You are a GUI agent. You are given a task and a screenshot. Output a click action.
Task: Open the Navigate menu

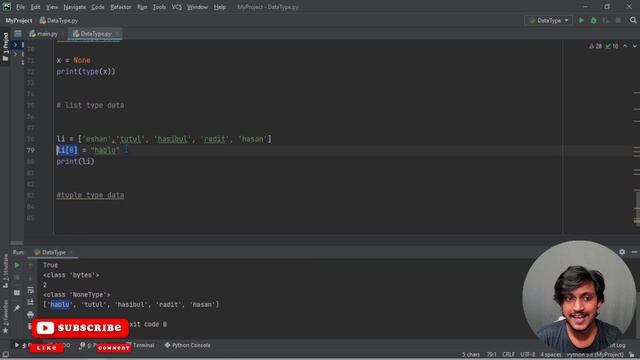pos(75,7)
